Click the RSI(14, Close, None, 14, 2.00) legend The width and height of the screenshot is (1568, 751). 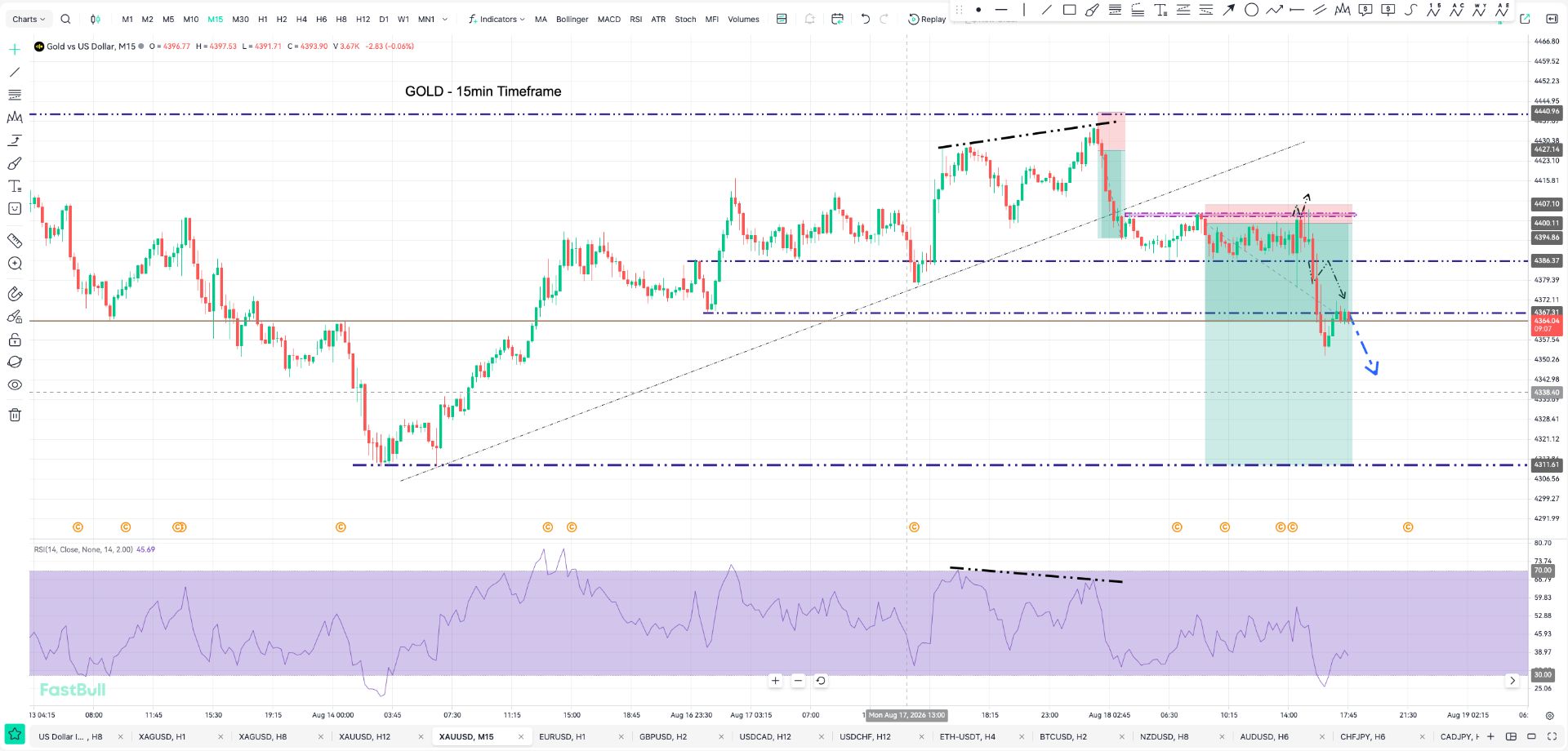[x=83, y=549]
